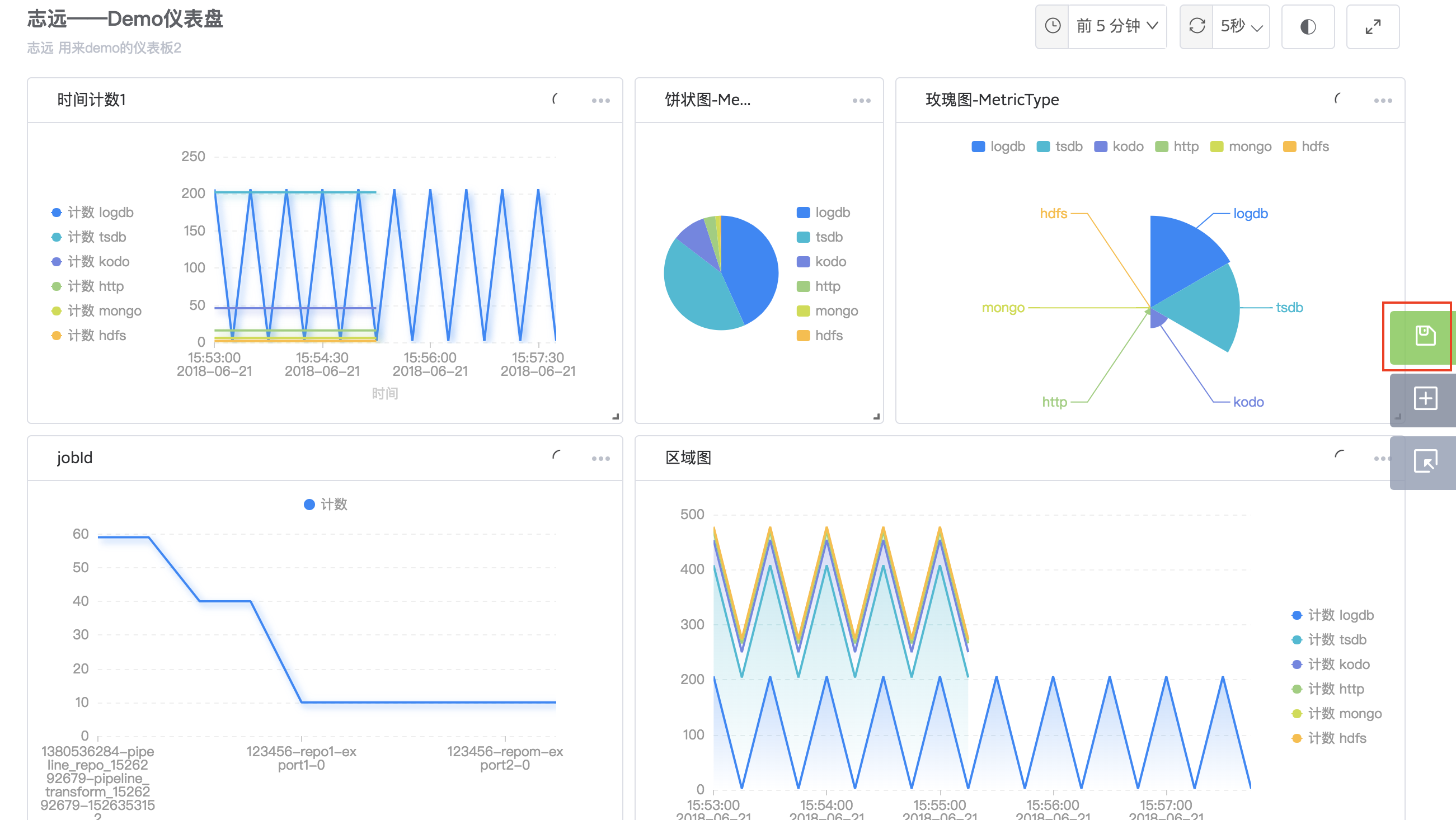Click the jobId panel title

[x=74, y=458]
